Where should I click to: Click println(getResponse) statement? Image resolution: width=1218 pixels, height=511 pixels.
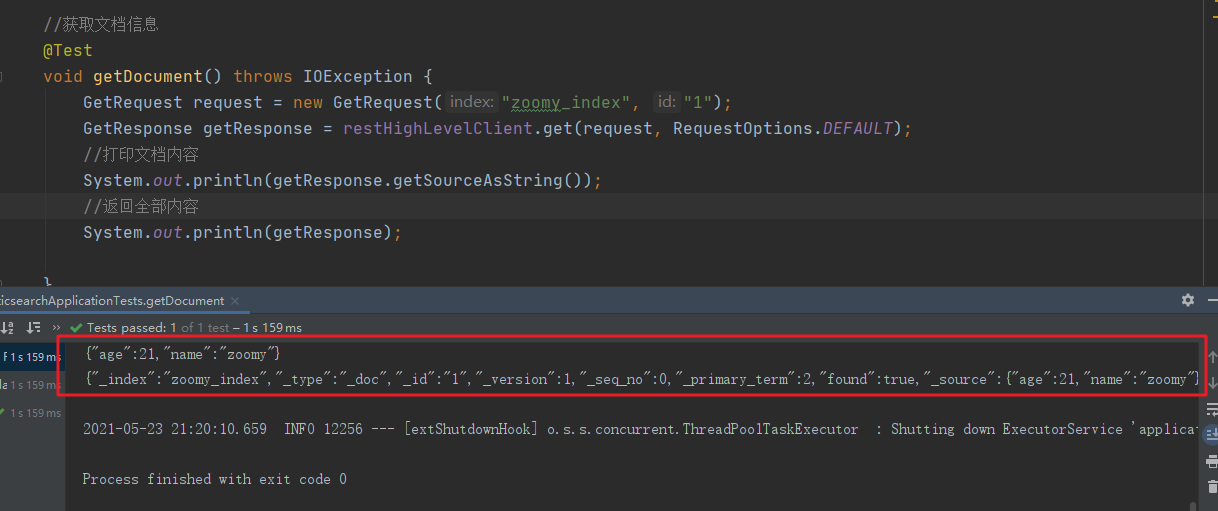[242, 232]
